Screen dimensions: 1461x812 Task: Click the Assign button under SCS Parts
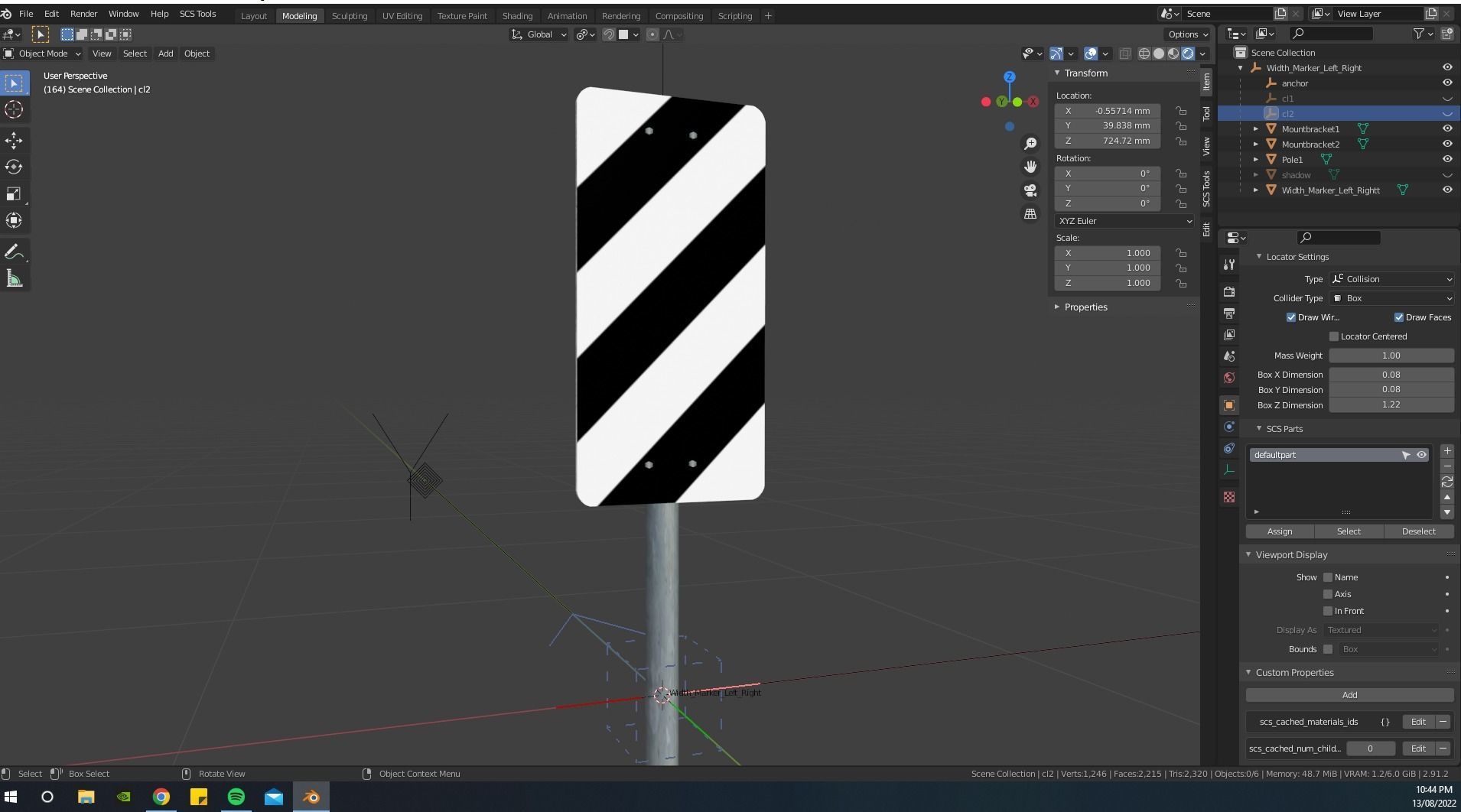(1279, 531)
